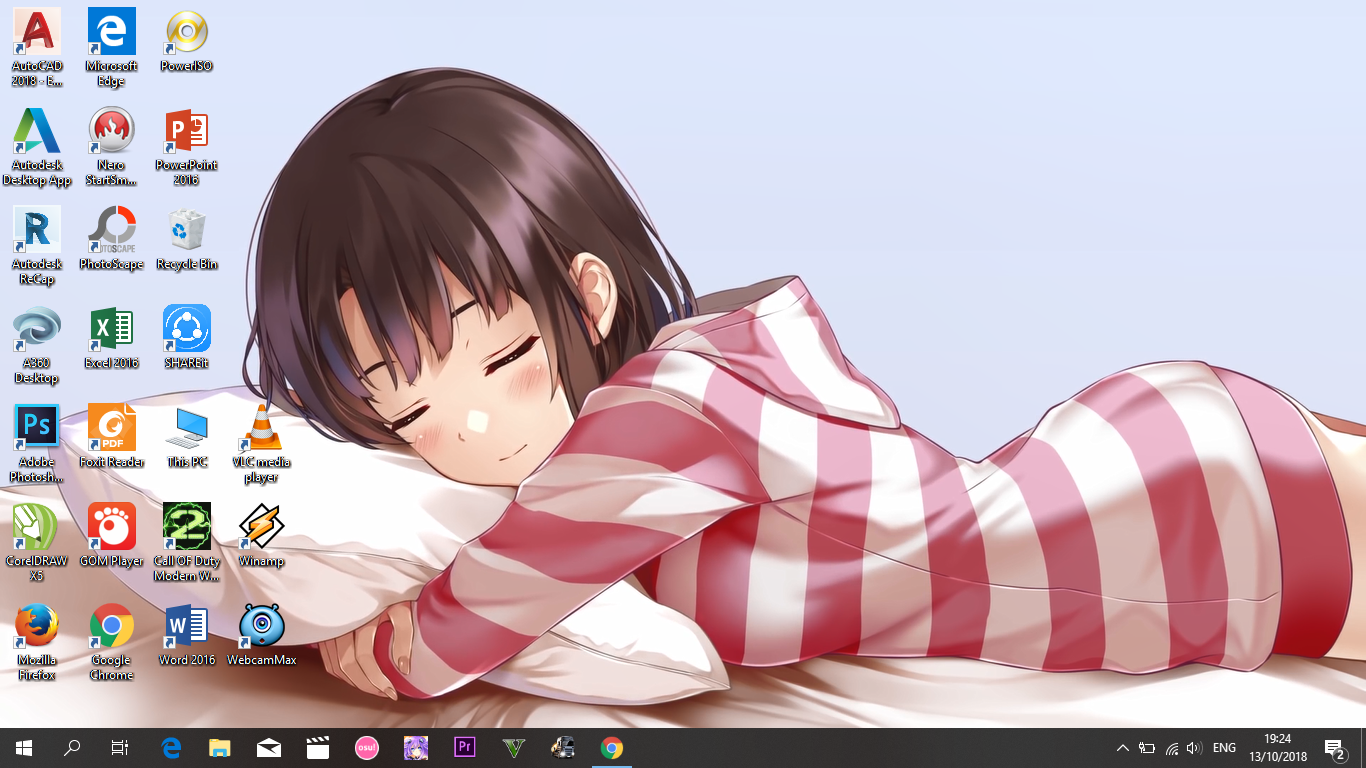
Task: Select the Word 2016 desktop shortcut
Action: click(187, 634)
